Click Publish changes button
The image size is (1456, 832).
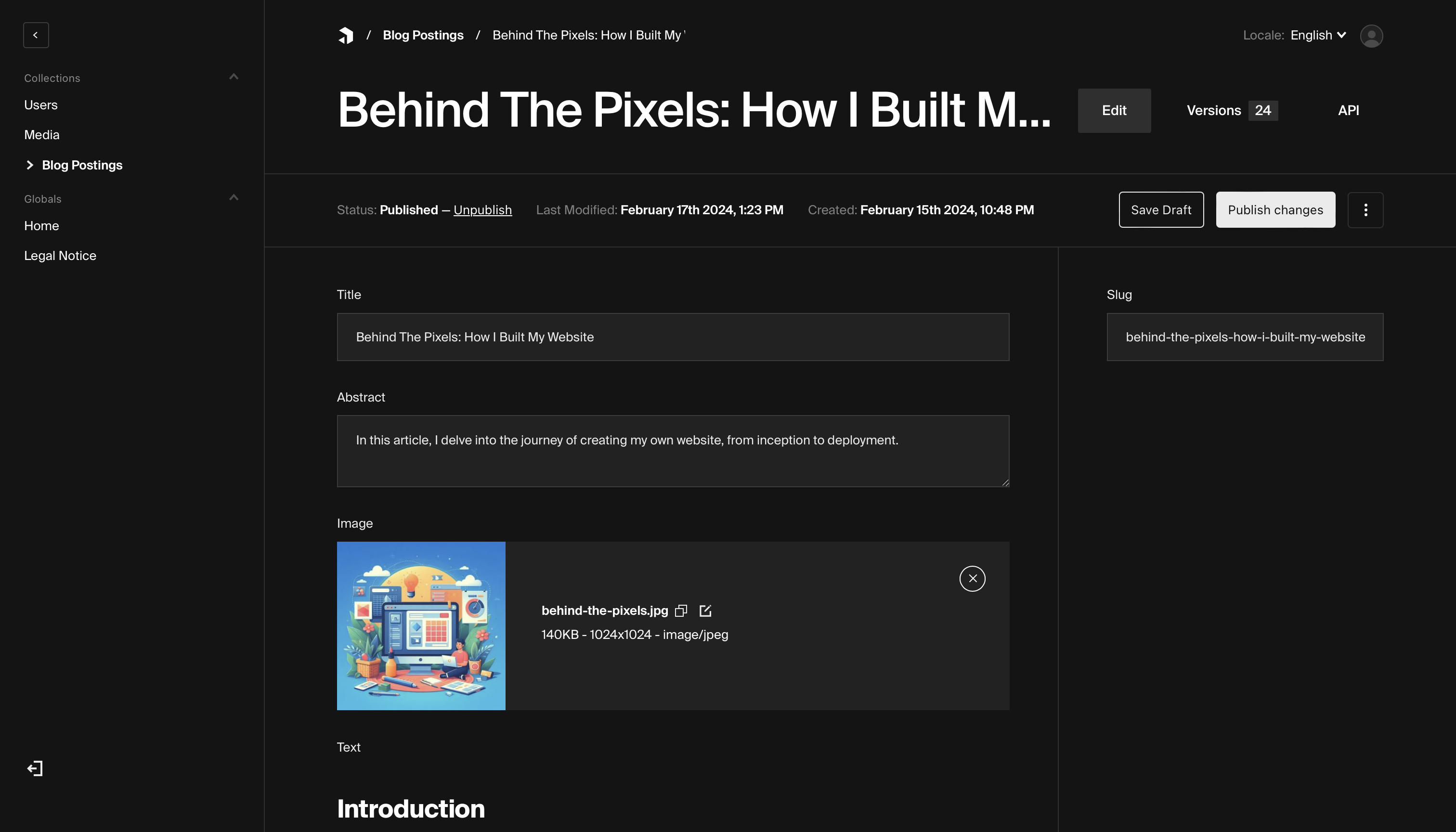tap(1275, 210)
